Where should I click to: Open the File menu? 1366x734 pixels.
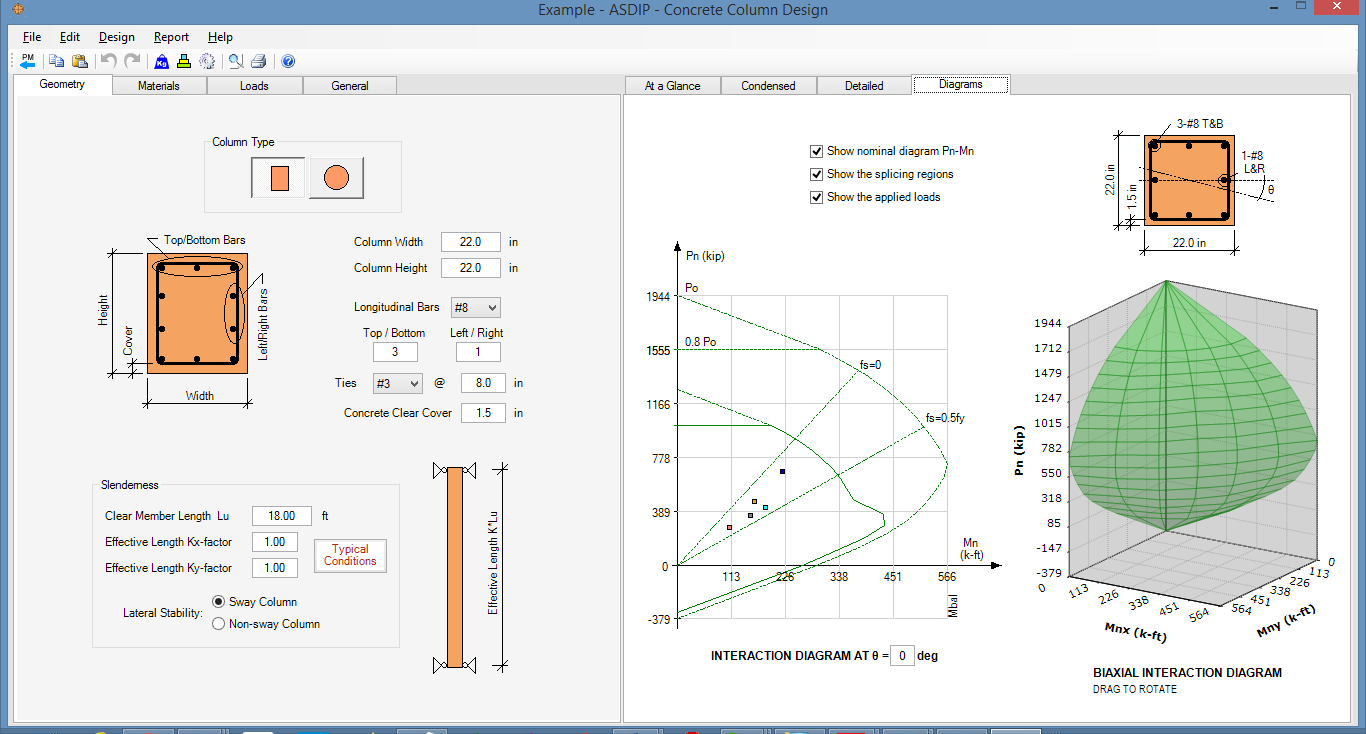(x=32, y=37)
